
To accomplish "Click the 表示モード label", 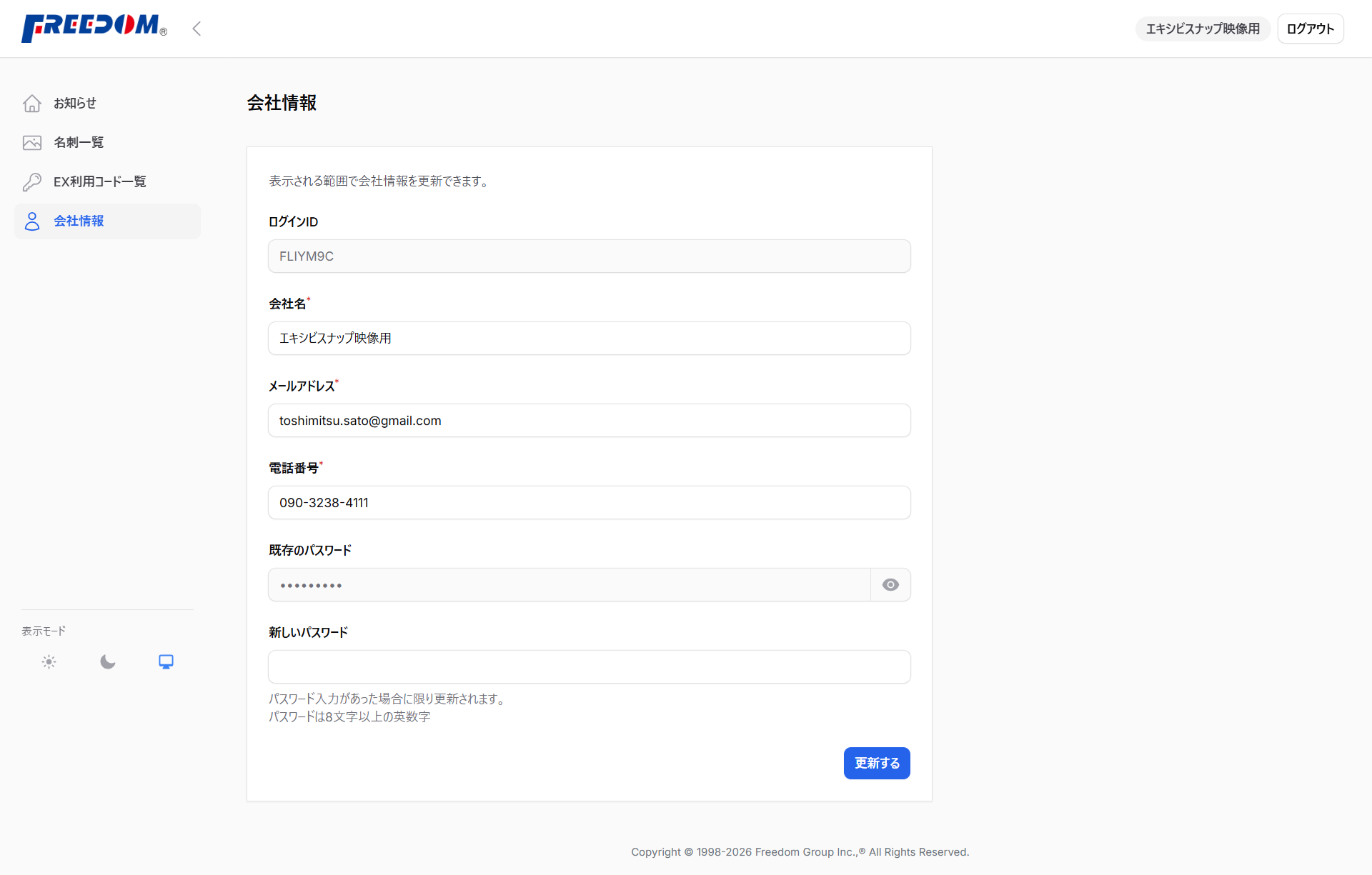I will [x=44, y=631].
